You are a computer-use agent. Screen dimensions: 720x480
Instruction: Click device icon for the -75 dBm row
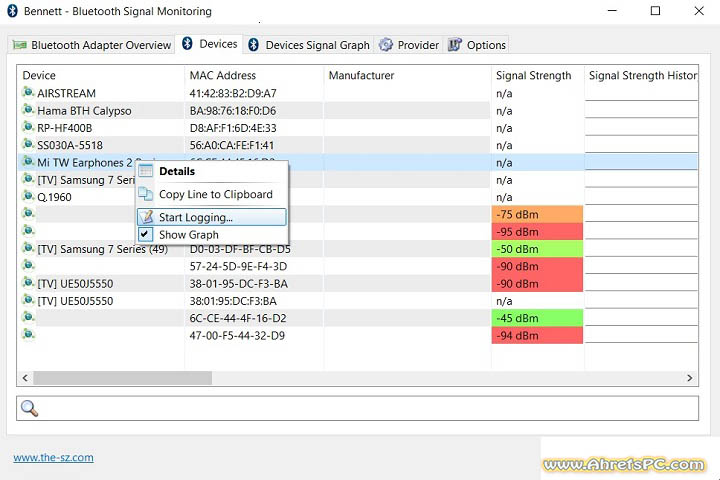[28, 214]
